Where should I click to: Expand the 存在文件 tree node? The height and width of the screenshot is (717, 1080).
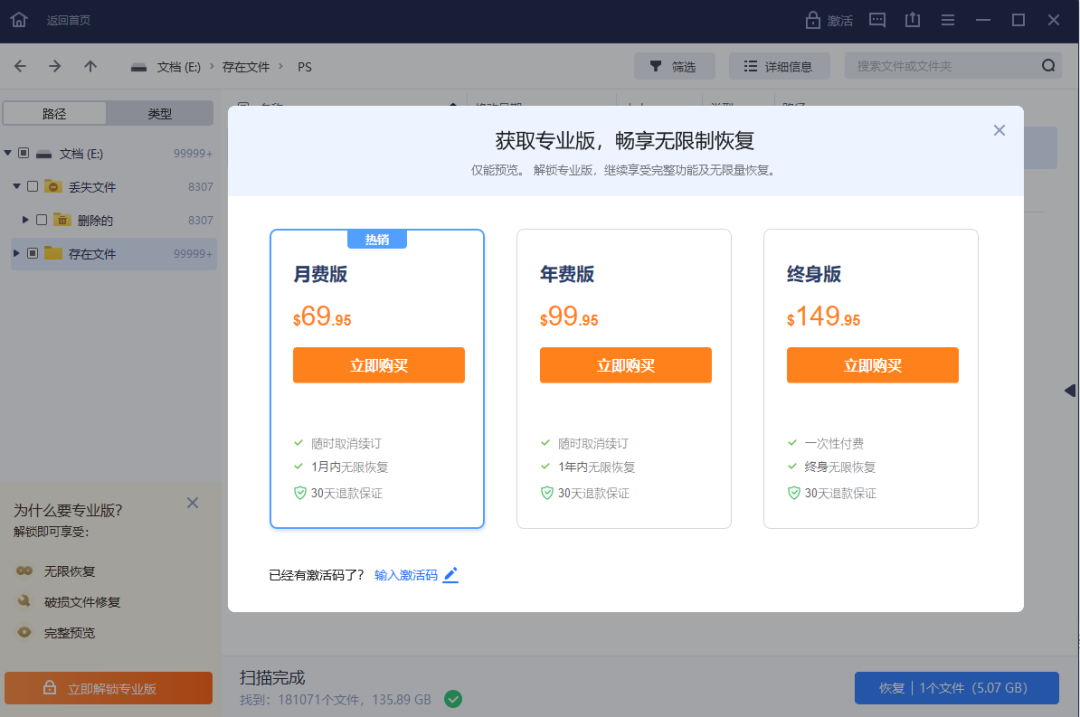tap(16, 254)
